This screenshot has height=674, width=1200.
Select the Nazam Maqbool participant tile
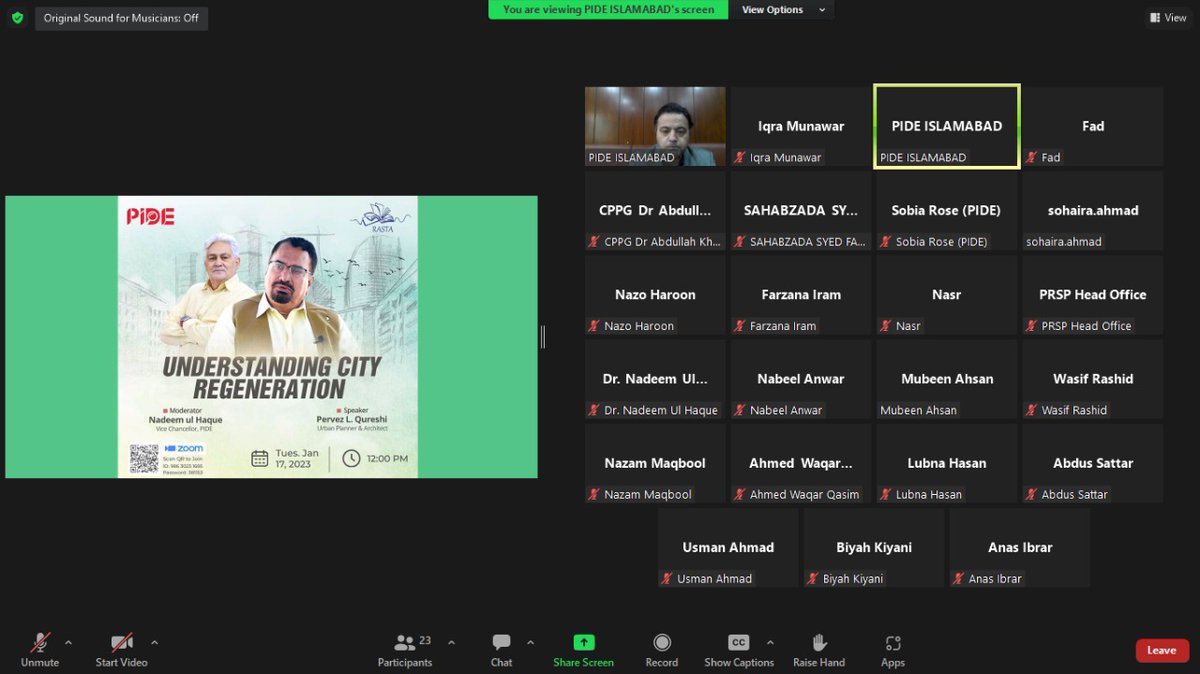(x=655, y=463)
